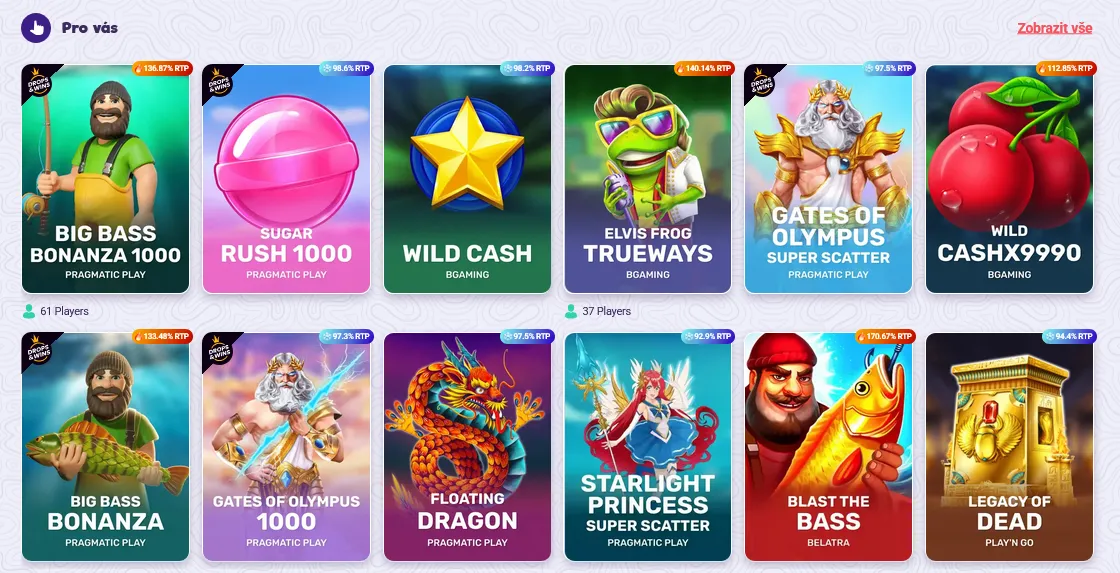Open the Big Bass Bonanza fish tile
The height and width of the screenshot is (573, 1120).
106,447
